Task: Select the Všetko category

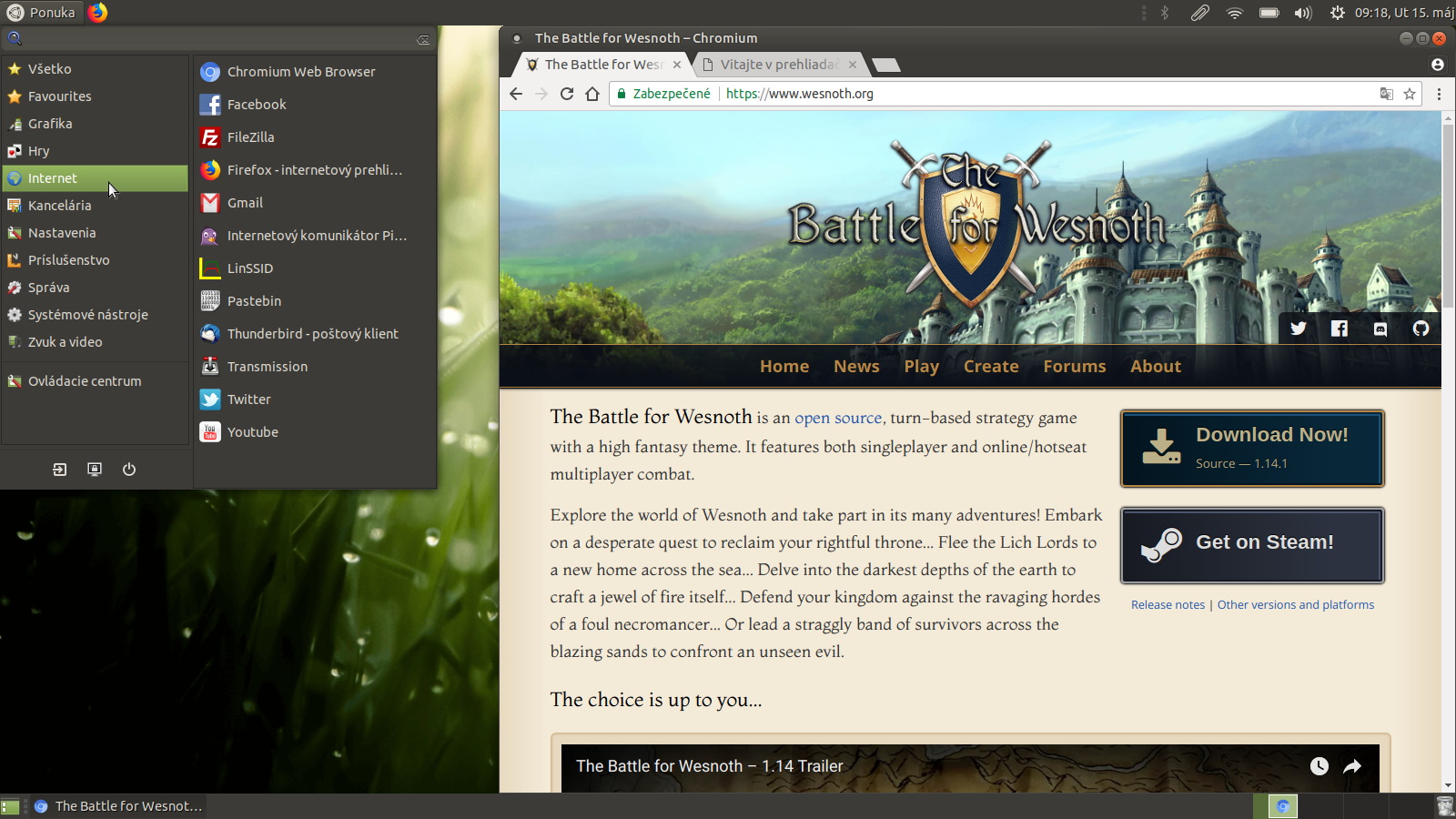Action: tap(95, 69)
